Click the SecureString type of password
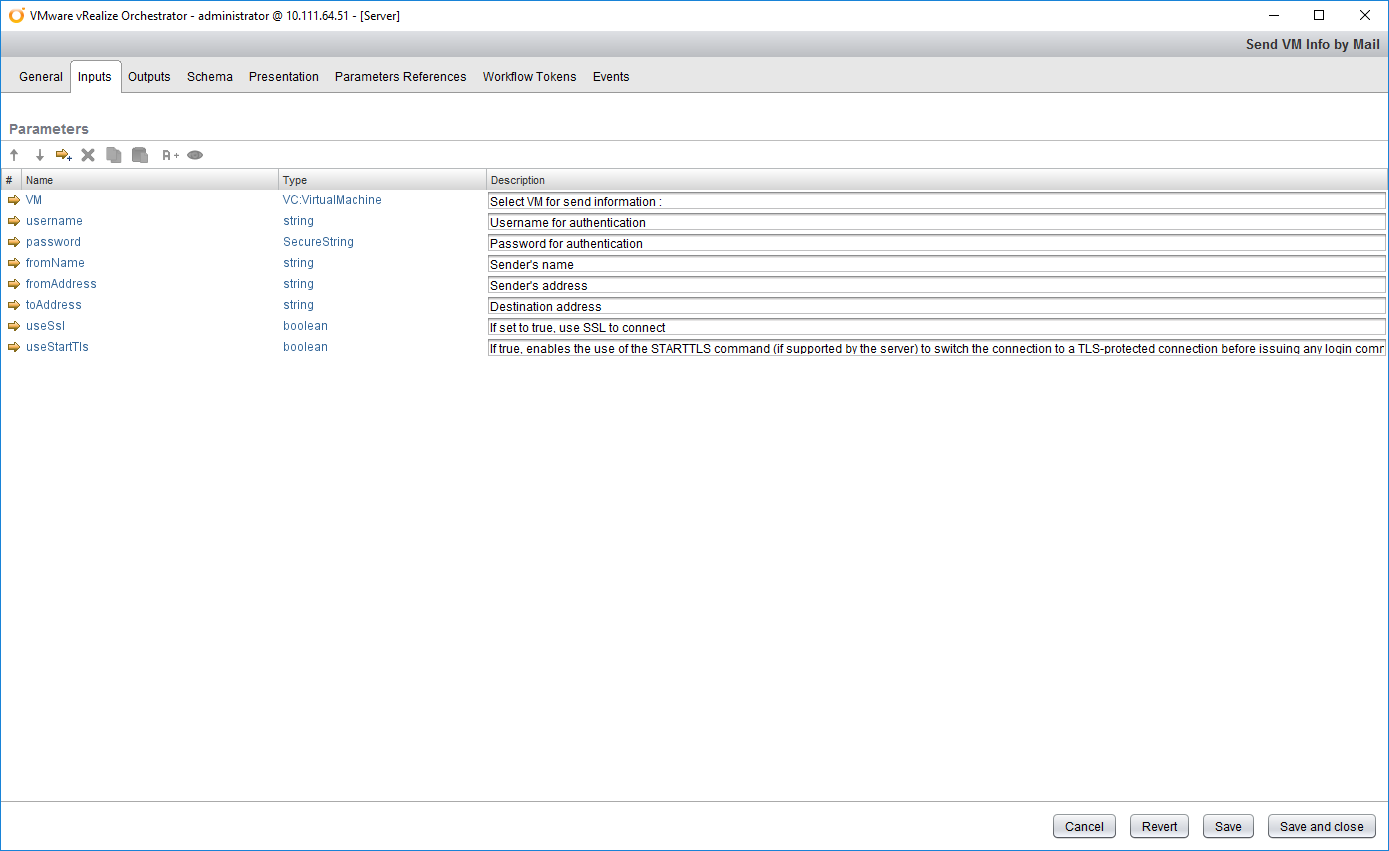 [318, 242]
